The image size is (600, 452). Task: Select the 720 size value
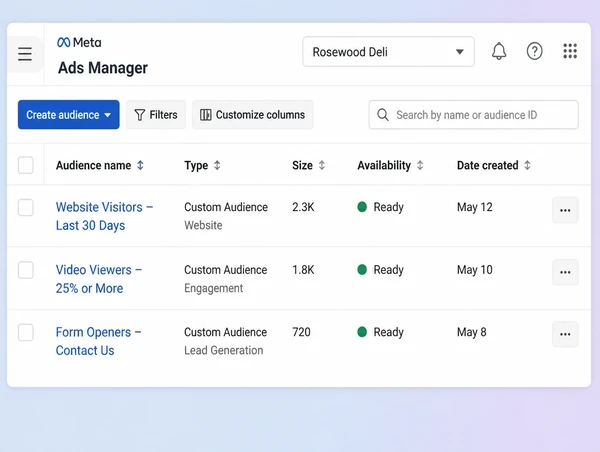coord(301,332)
